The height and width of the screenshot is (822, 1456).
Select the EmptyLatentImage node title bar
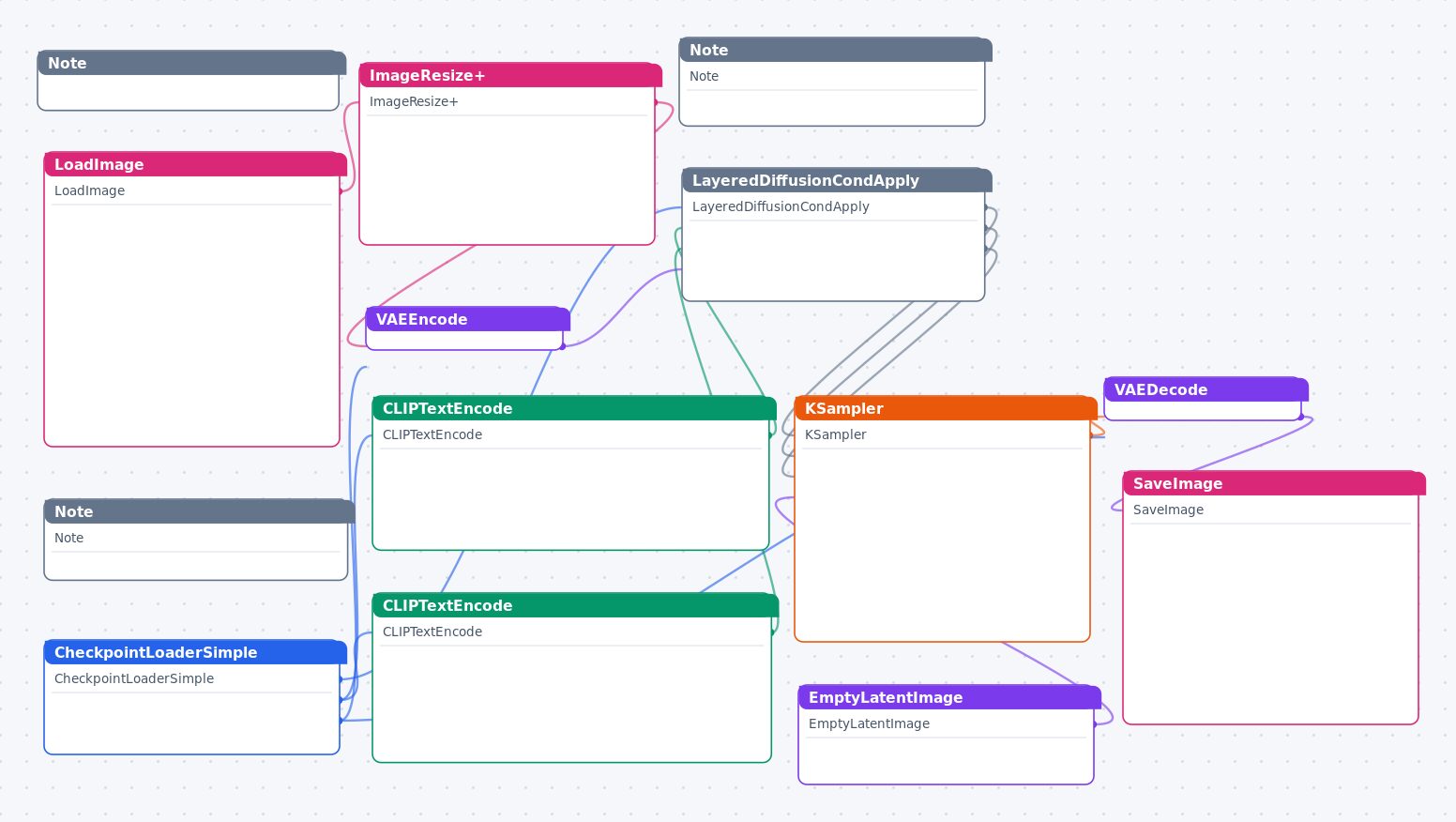(x=949, y=697)
